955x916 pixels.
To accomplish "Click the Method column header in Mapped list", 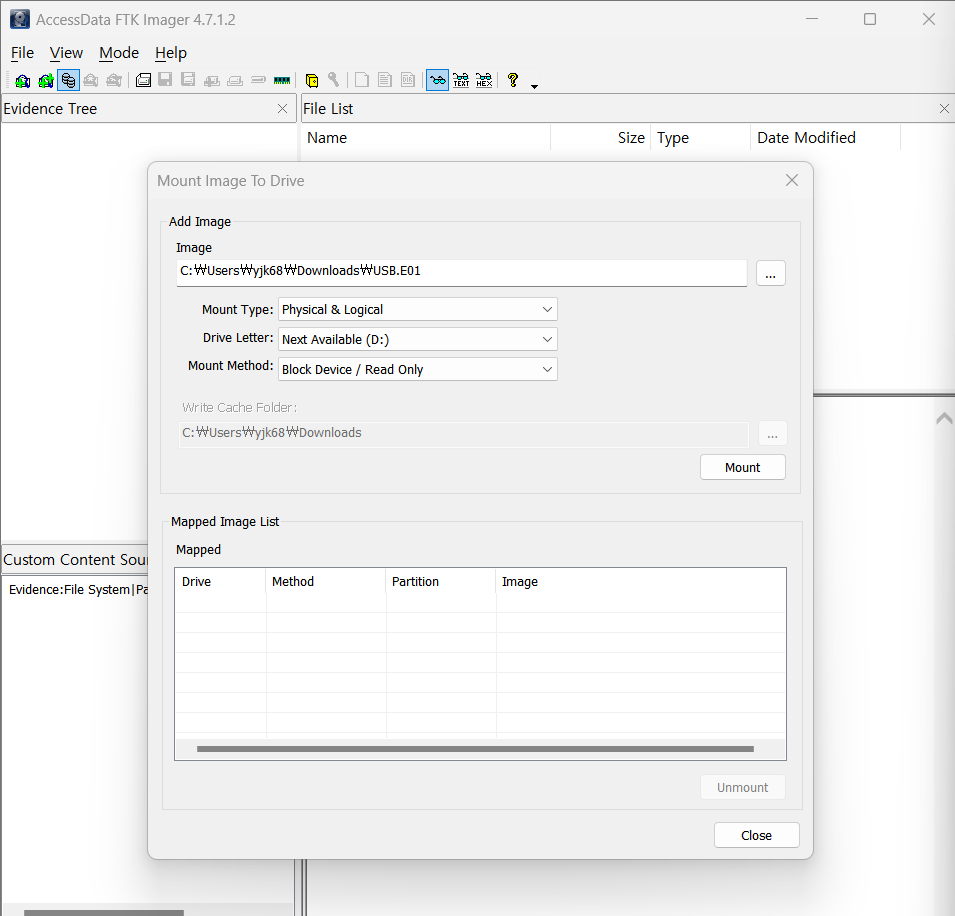I will (326, 582).
